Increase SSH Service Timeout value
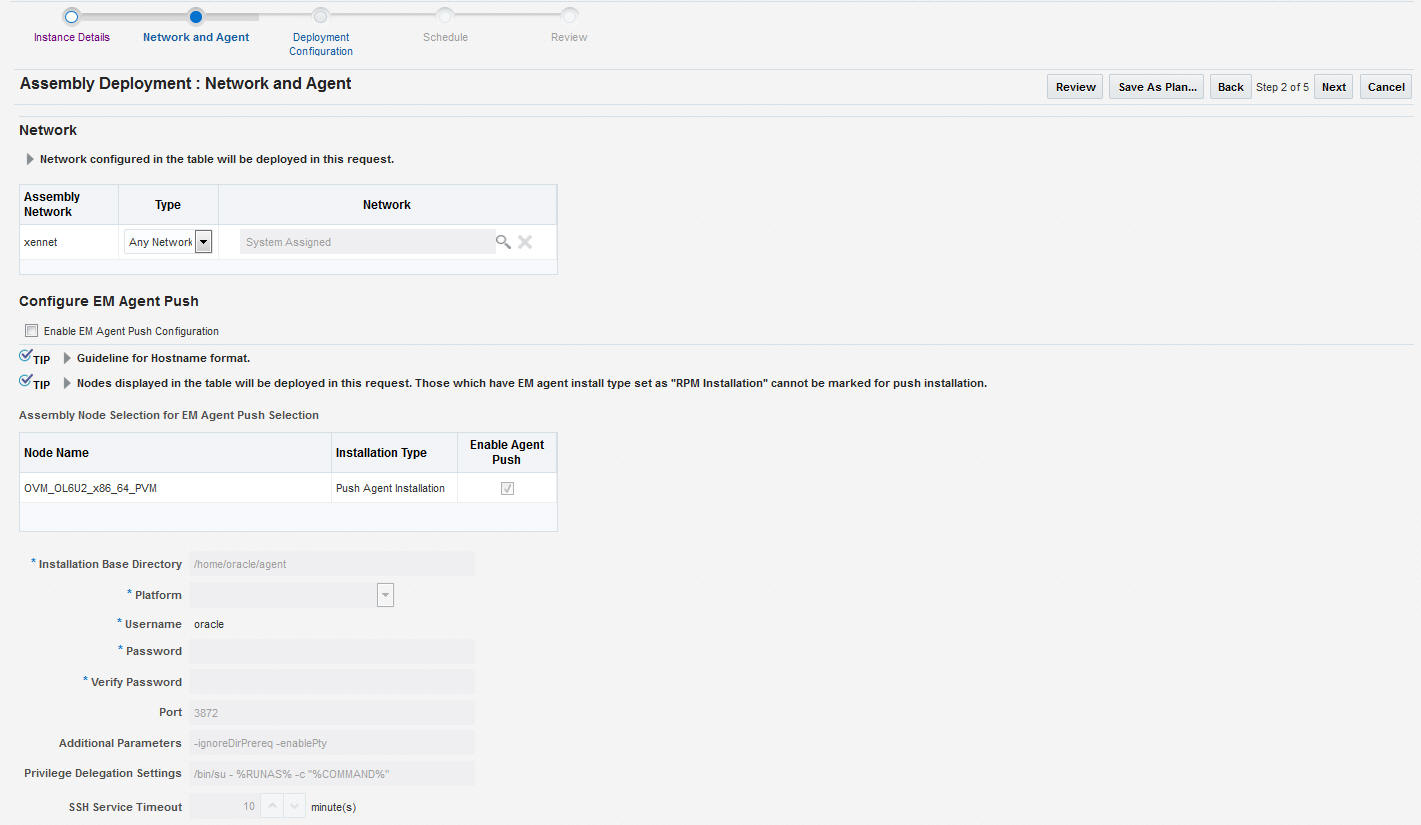Screen dimensions: 1421x825 click(273, 806)
